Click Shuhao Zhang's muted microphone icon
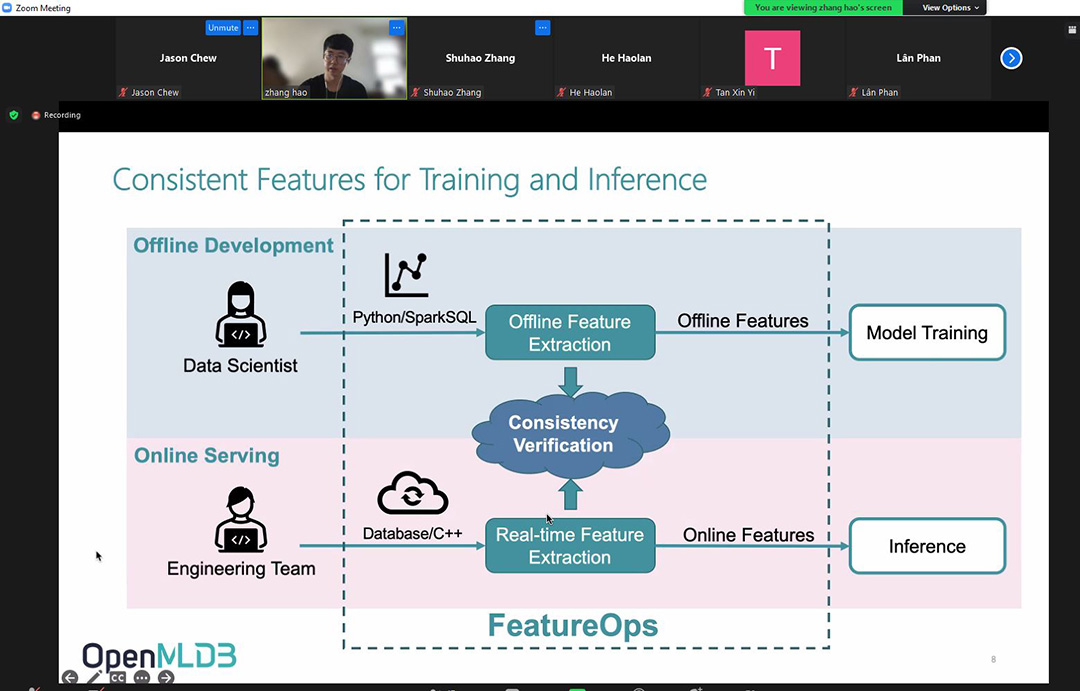The width and height of the screenshot is (1080, 691). coord(415,92)
